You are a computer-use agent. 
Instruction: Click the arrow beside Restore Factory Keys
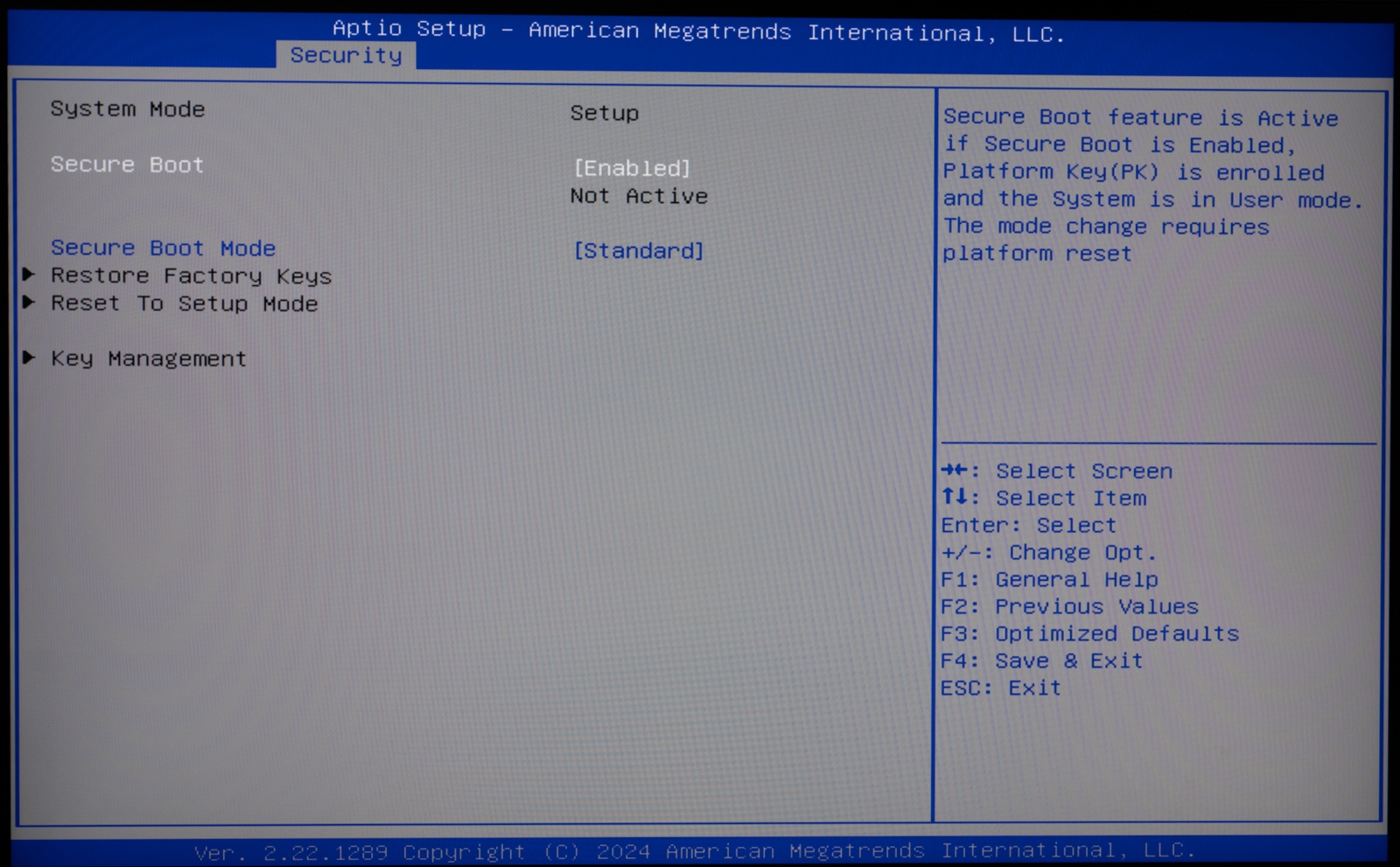tap(29, 275)
